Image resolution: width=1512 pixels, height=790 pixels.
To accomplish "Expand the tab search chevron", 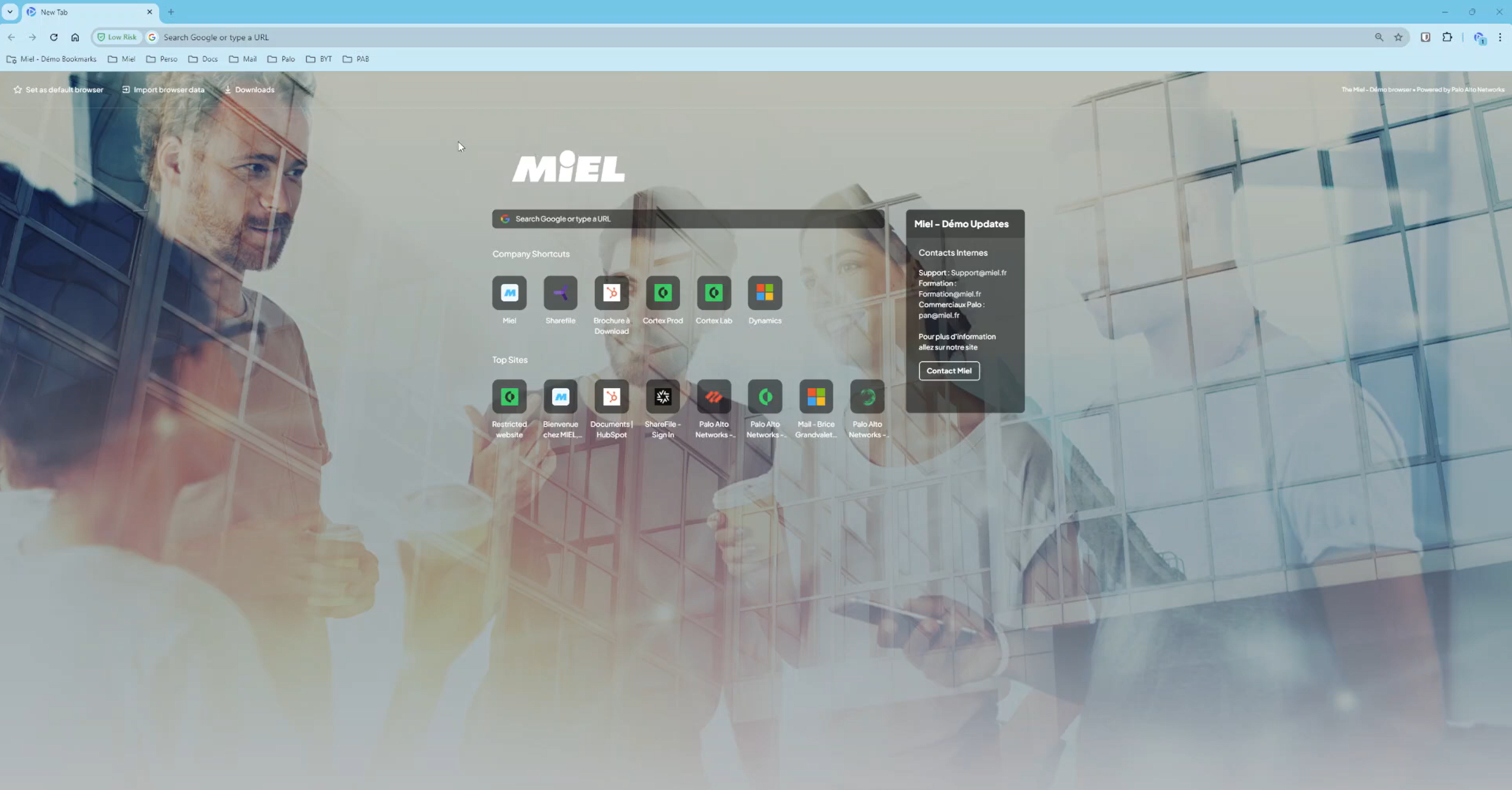I will [9, 12].
